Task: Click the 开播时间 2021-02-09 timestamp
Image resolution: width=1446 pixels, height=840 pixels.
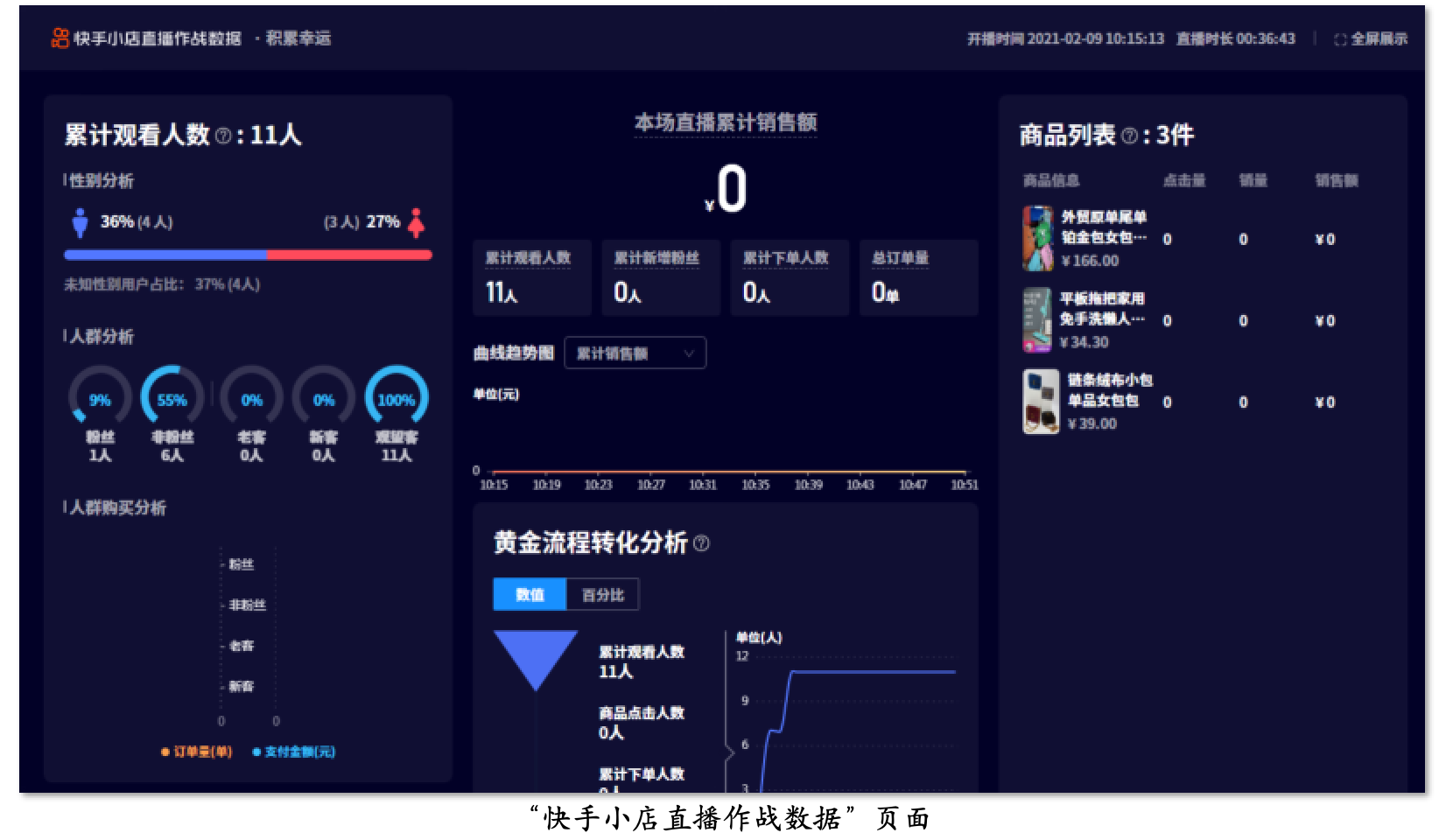Action: 1065,39
